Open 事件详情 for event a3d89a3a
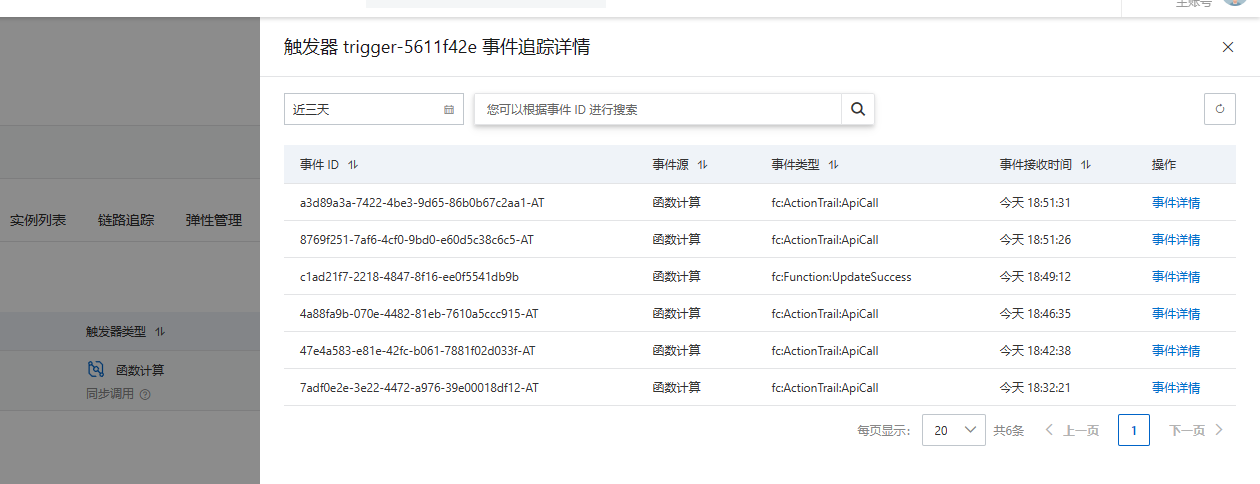Viewport: 1260px width, 484px height. point(1176,202)
